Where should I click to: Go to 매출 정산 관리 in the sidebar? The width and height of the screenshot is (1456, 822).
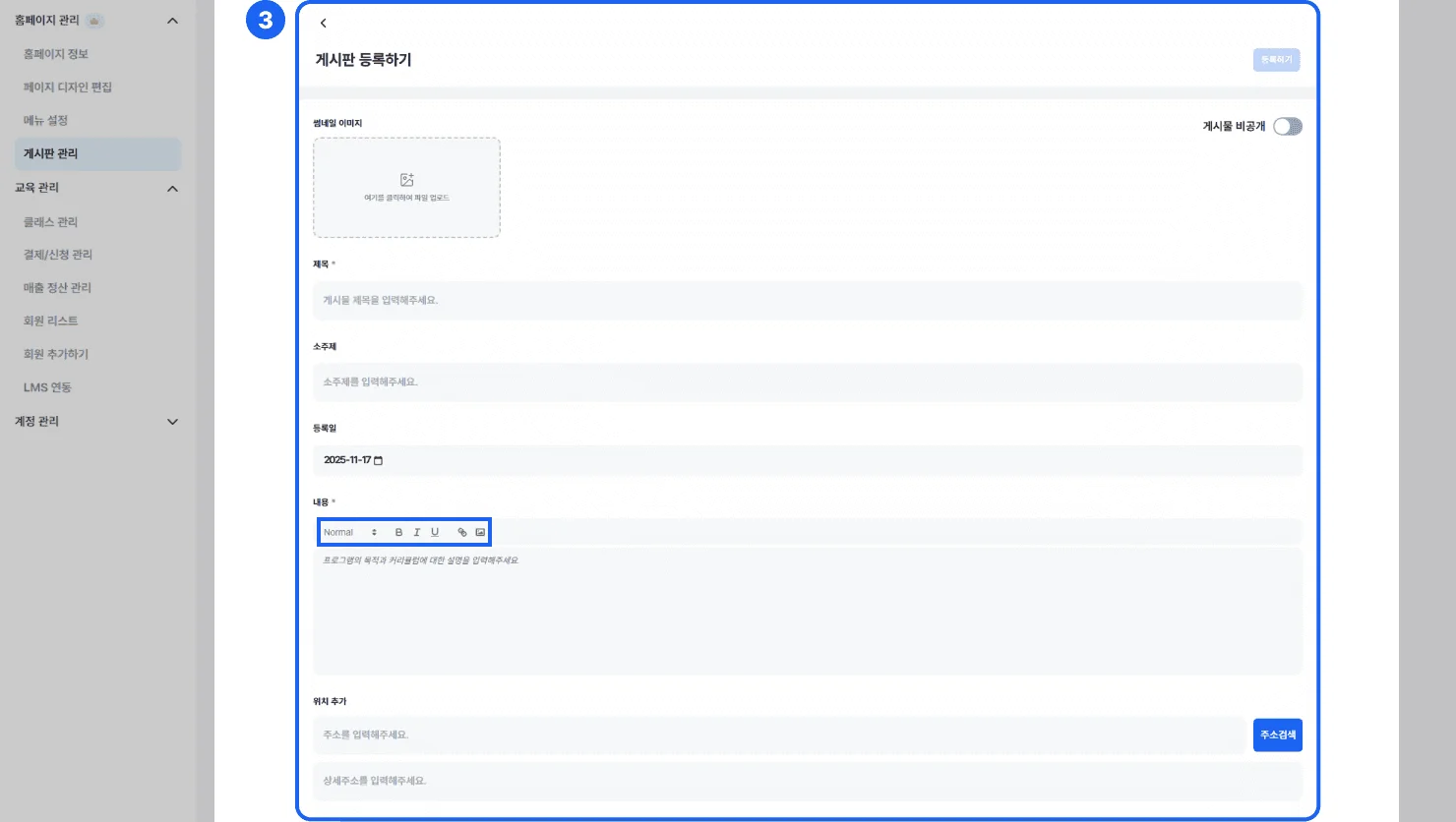[58, 288]
